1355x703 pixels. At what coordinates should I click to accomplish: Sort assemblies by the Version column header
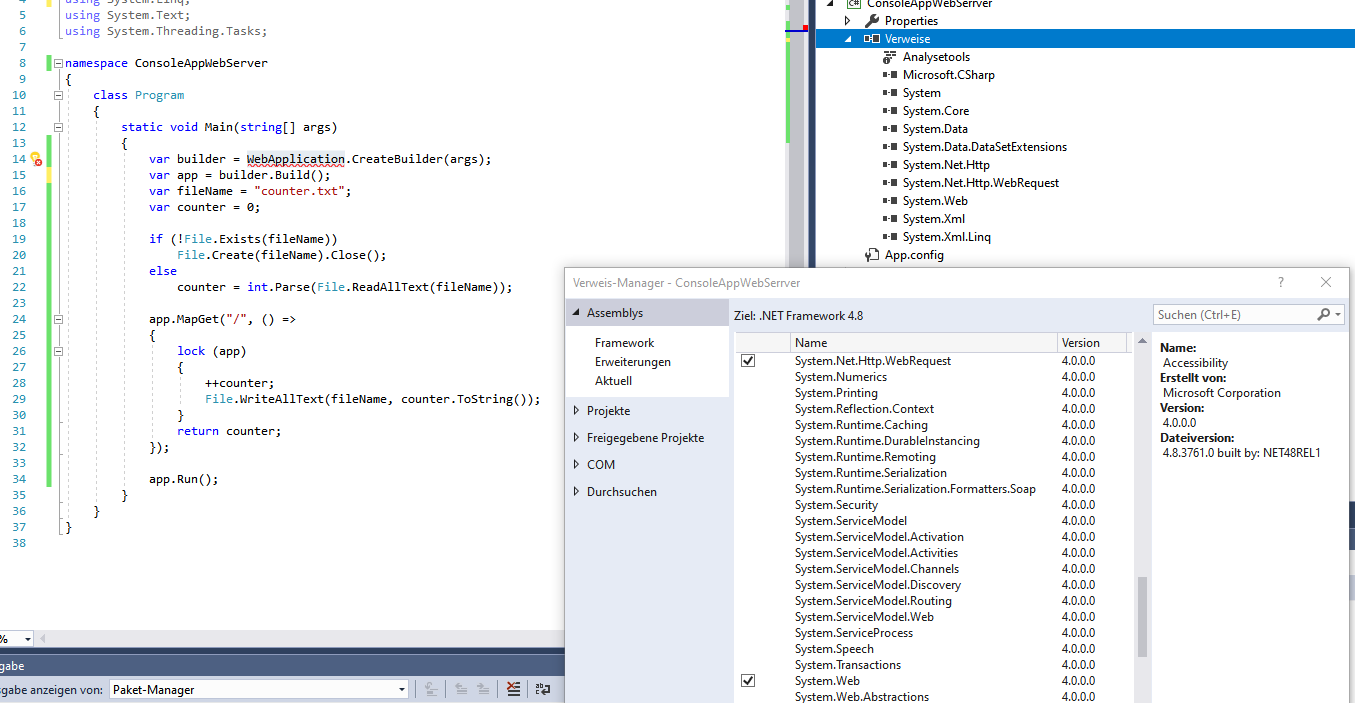(x=1092, y=343)
